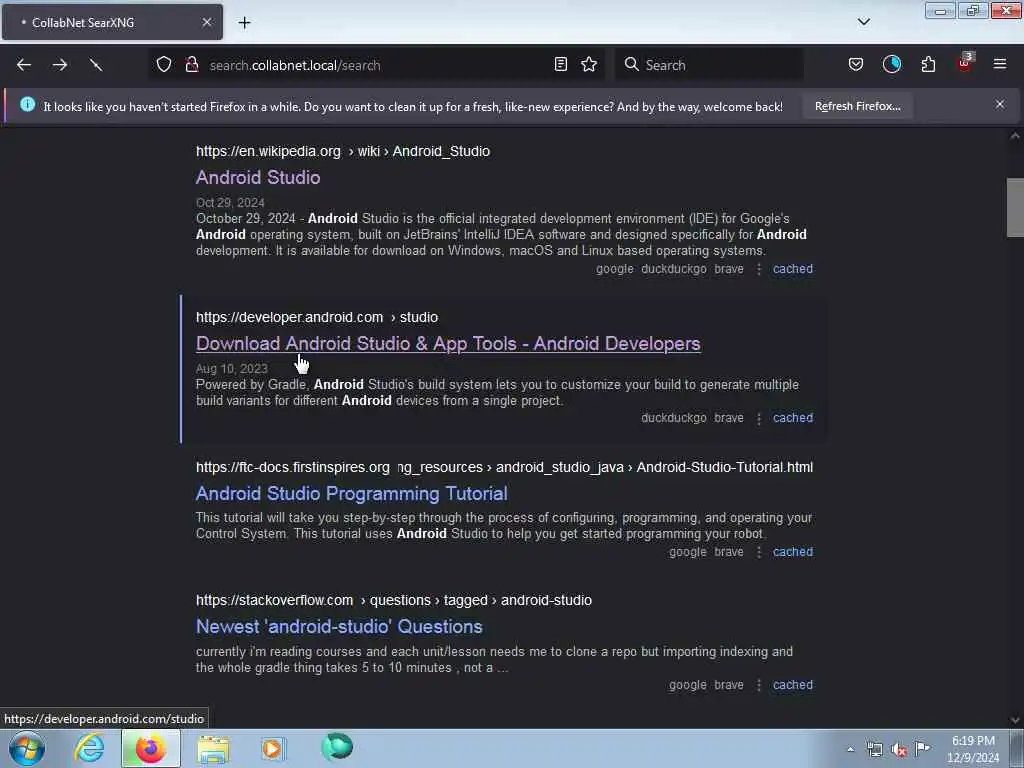Select Firefox in the taskbar
The height and width of the screenshot is (768, 1024).
(x=150, y=748)
